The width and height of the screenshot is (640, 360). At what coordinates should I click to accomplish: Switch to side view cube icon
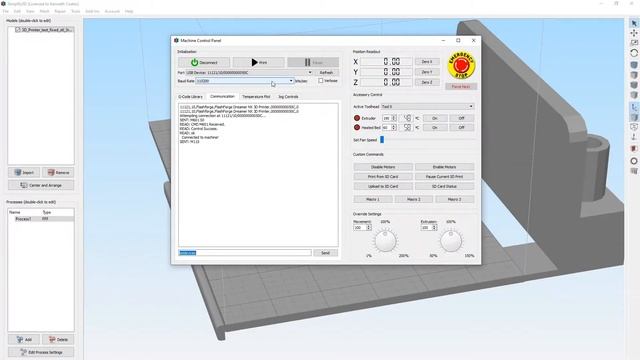point(634,95)
